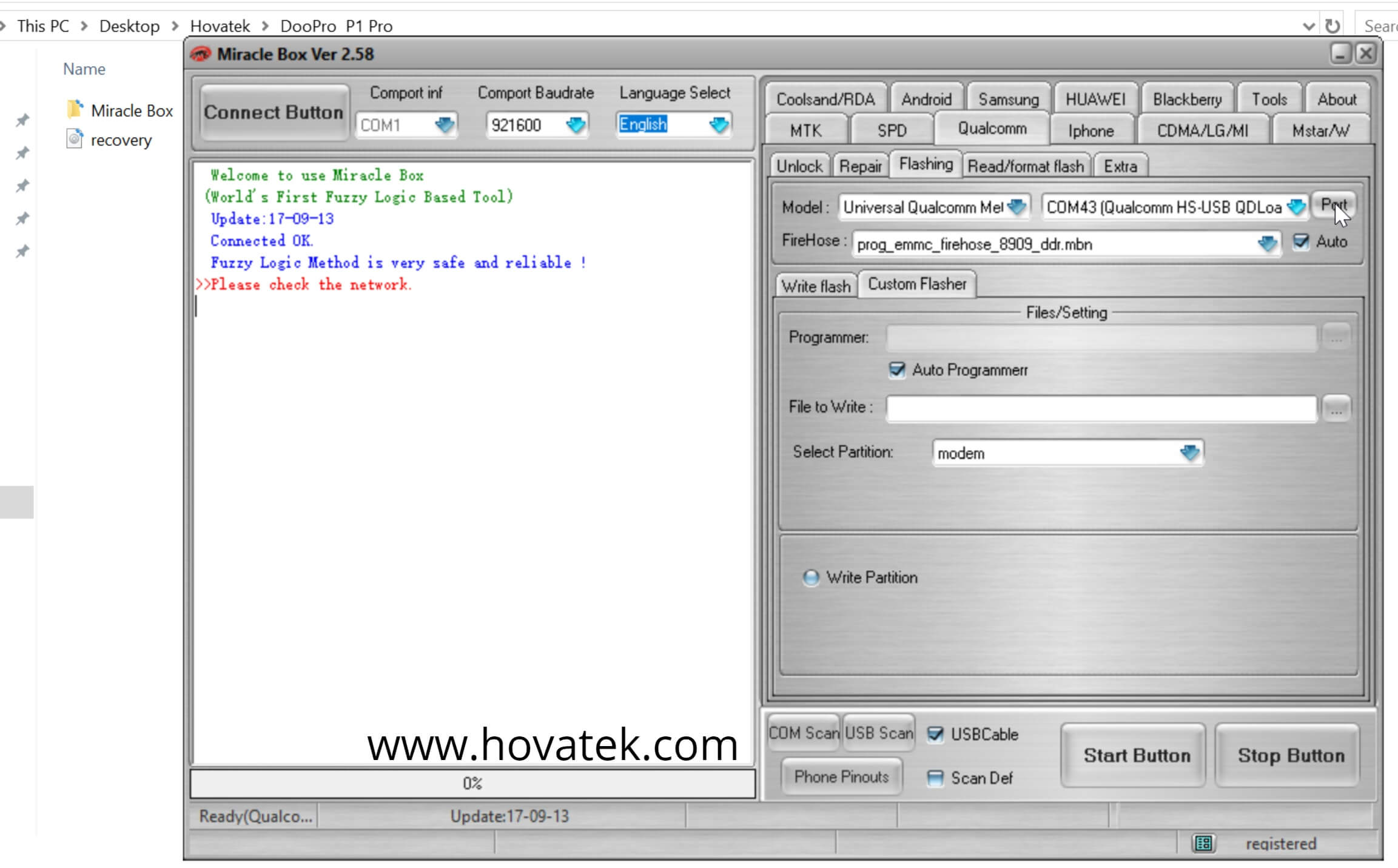Click the Connect Button
Screen dimensions: 1398x868
pos(274,112)
